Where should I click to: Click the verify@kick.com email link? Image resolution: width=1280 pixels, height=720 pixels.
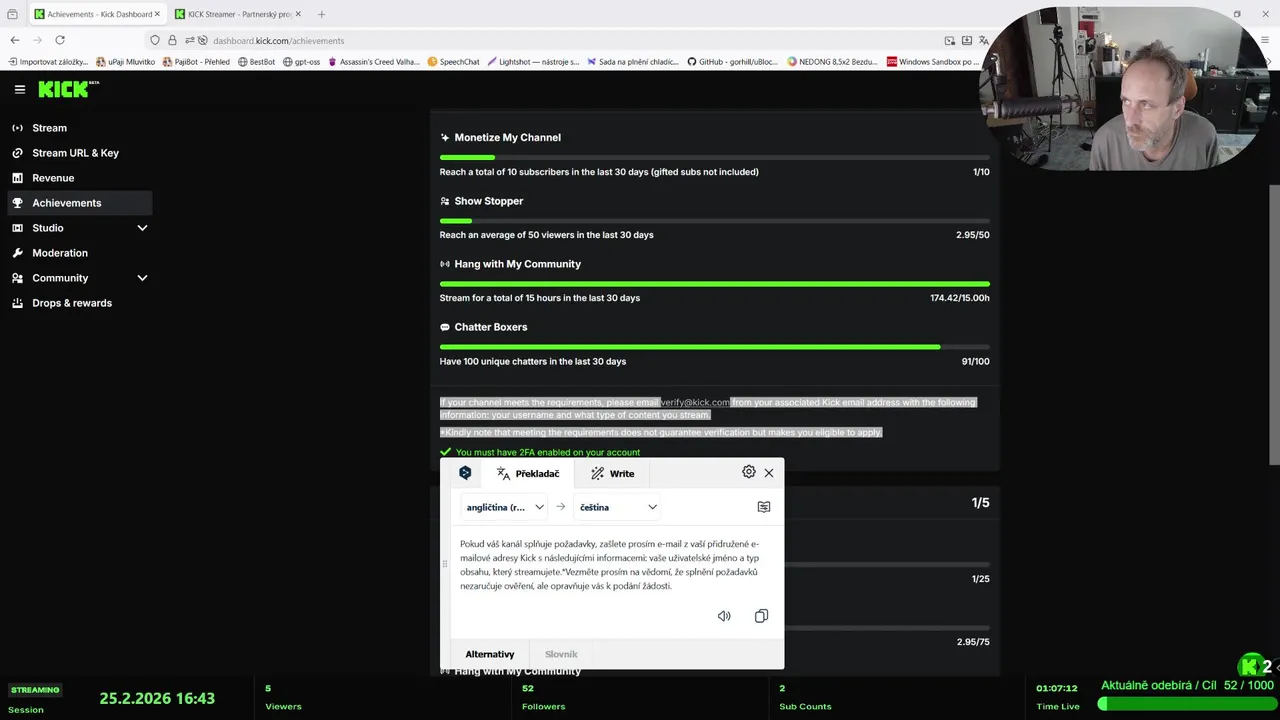click(695, 402)
